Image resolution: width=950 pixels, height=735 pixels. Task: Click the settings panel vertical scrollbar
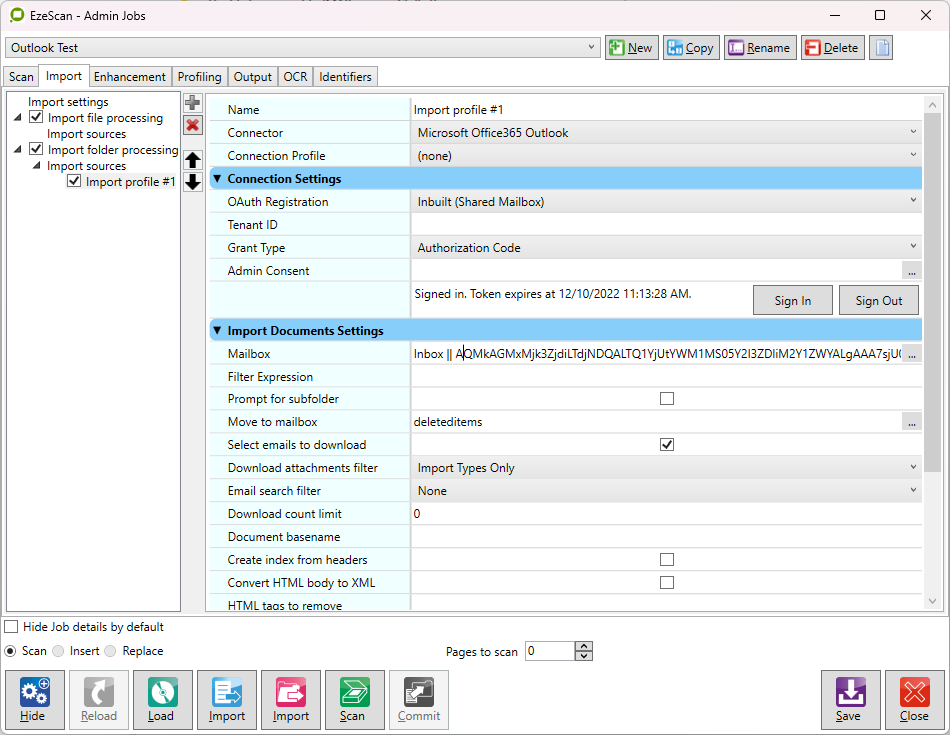point(932,350)
